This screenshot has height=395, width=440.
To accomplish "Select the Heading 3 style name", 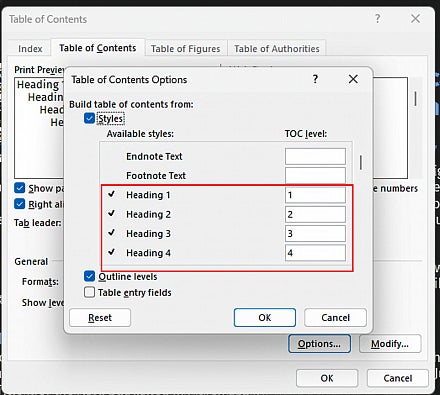I will pos(148,234).
